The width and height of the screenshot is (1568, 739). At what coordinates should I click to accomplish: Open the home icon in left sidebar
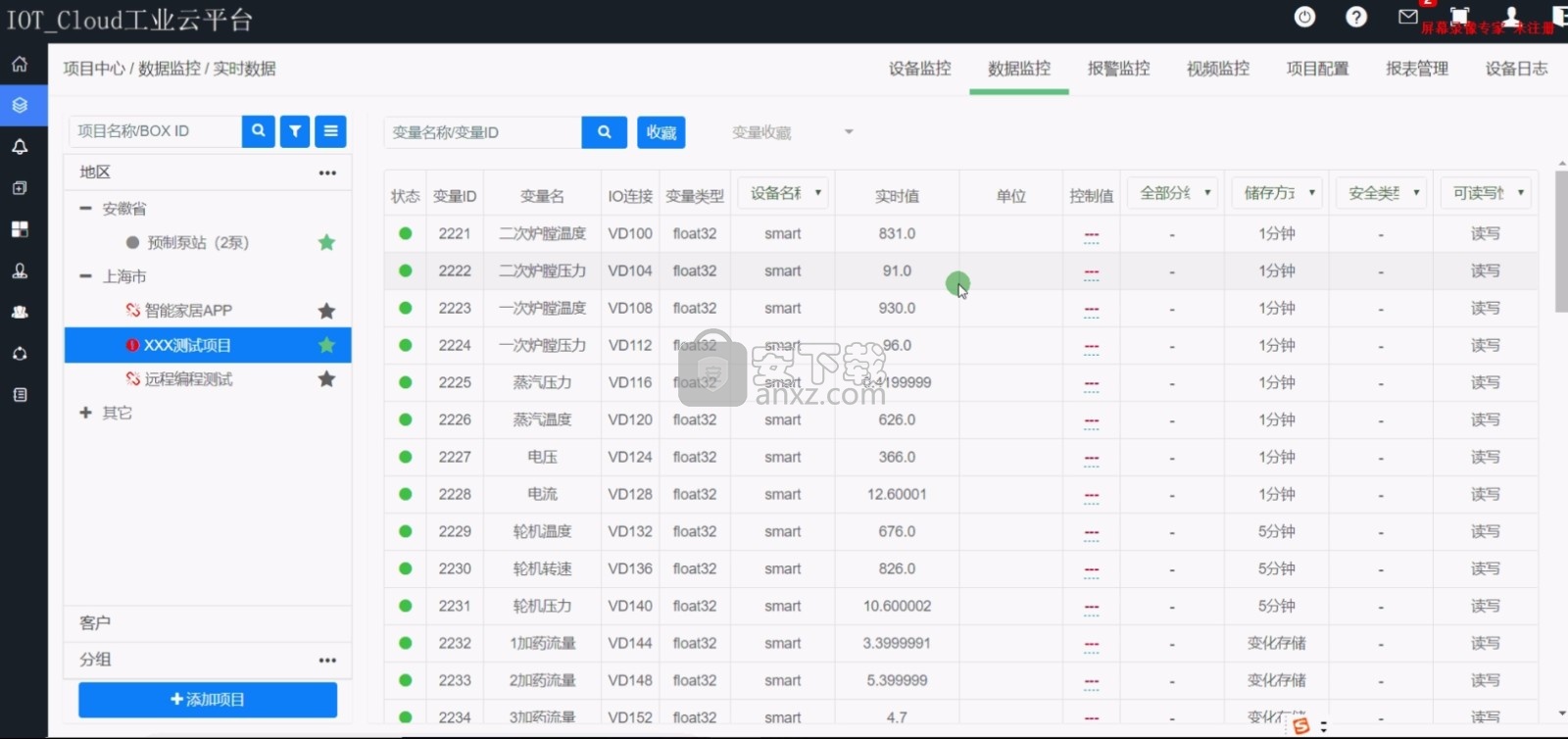[x=20, y=65]
